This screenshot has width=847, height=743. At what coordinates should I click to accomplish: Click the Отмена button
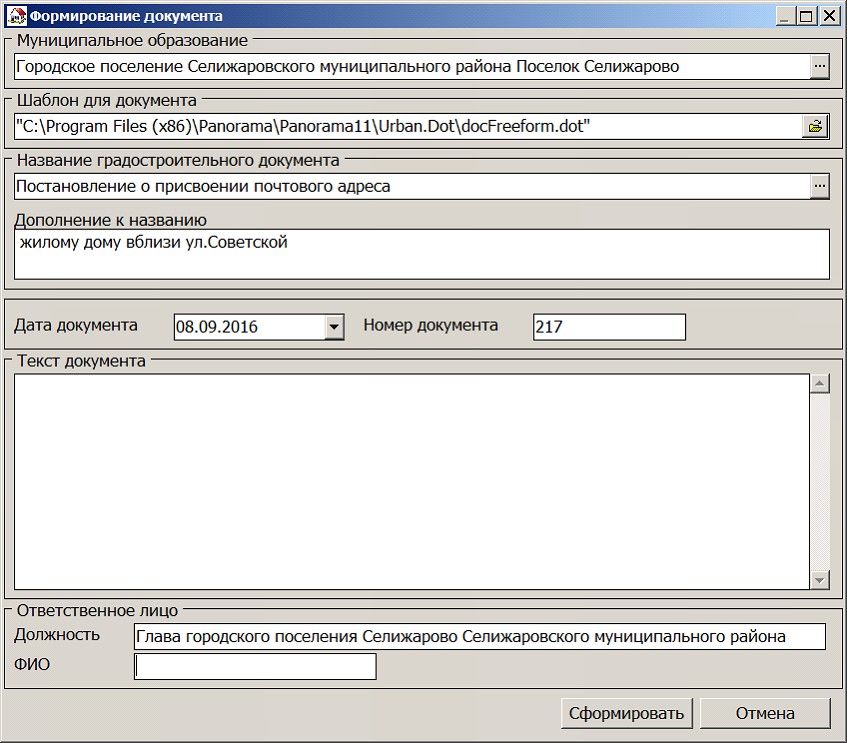(x=765, y=713)
